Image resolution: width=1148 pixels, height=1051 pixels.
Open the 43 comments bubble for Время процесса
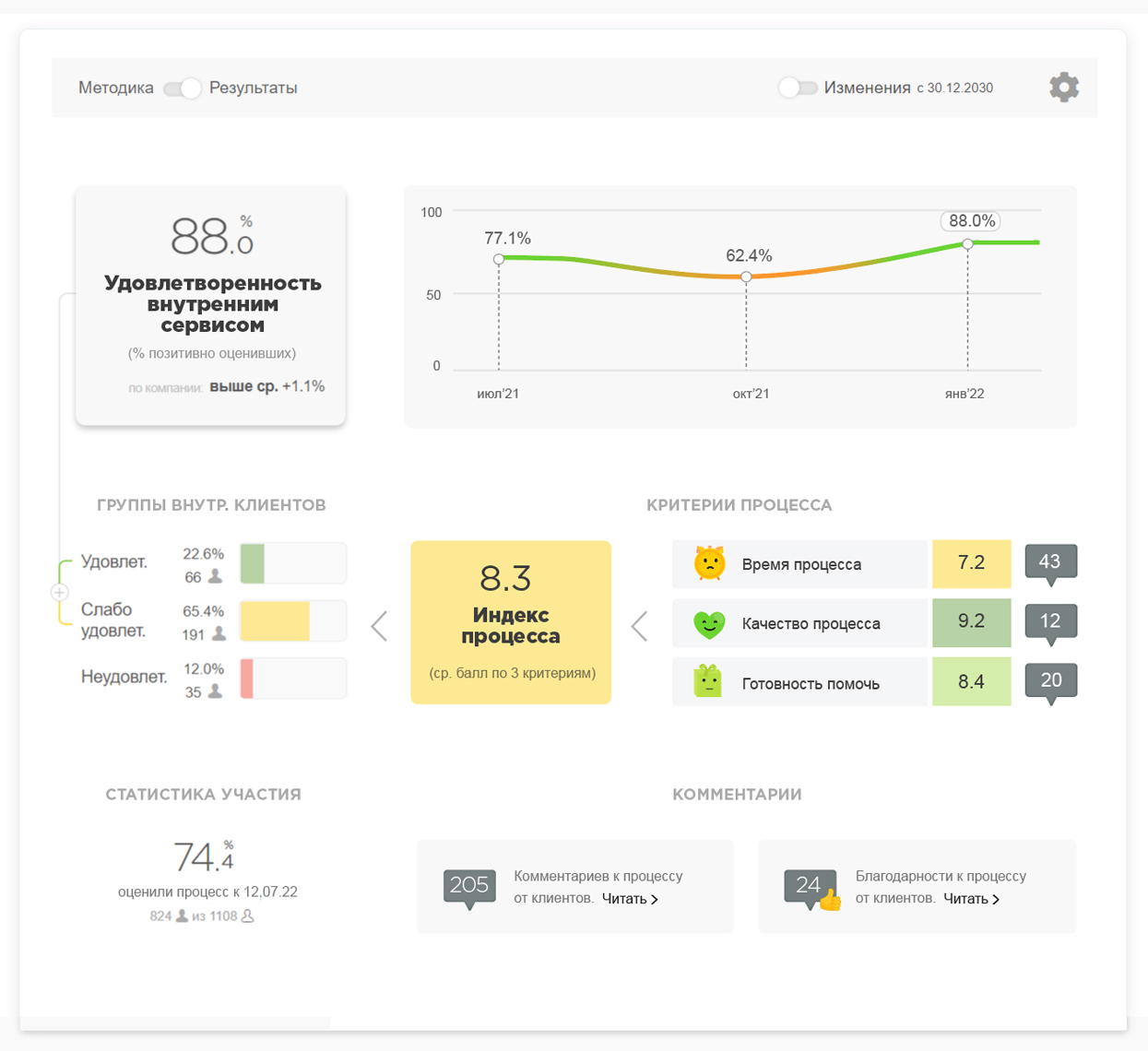pos(1050,563)
